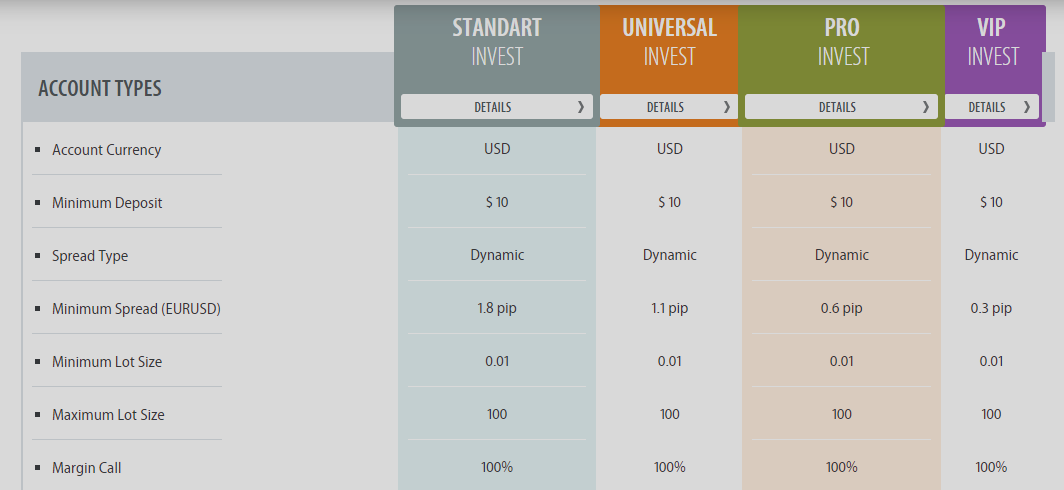
Task: Click the Minimum Spread (EURUSD) label
Action: [x=136, y=309]
